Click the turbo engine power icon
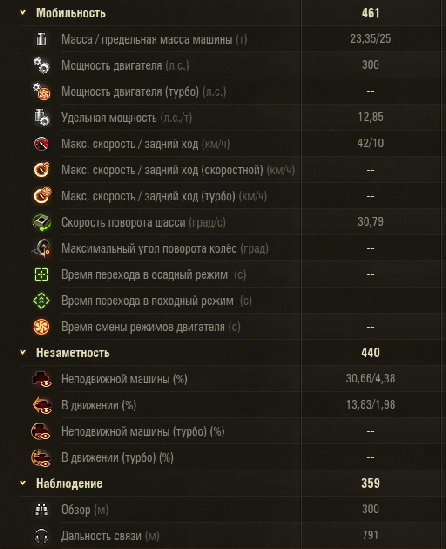 (x=42, y=91)
